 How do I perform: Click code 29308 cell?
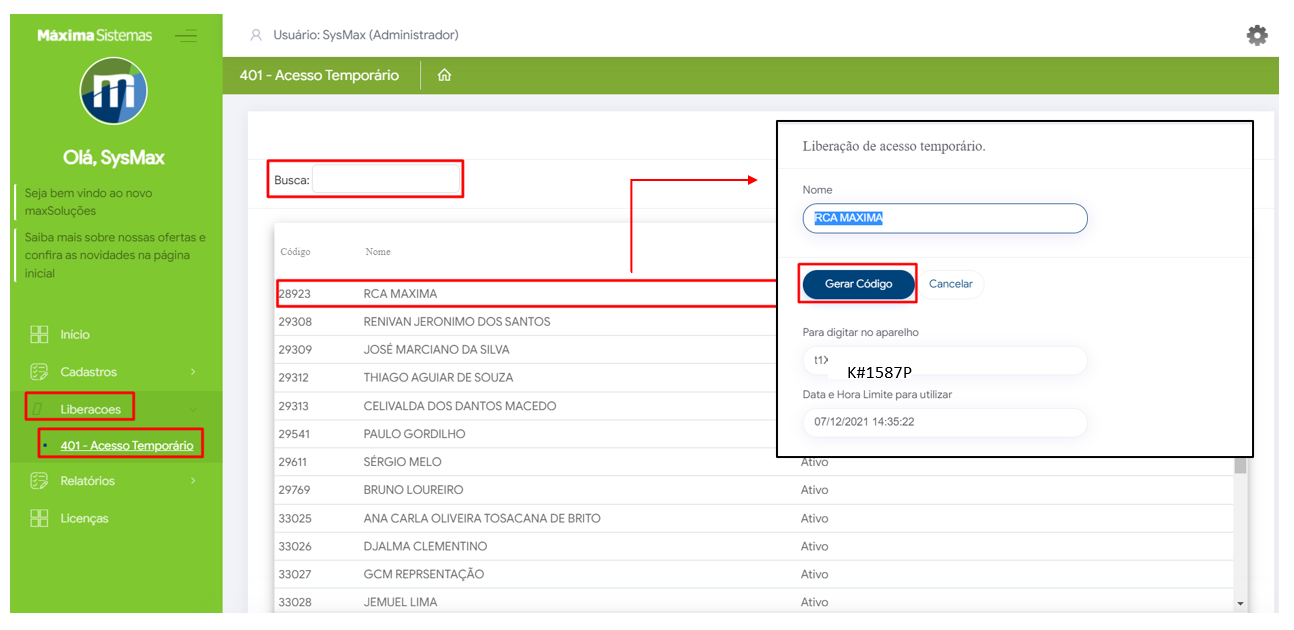tap(295, 322)
